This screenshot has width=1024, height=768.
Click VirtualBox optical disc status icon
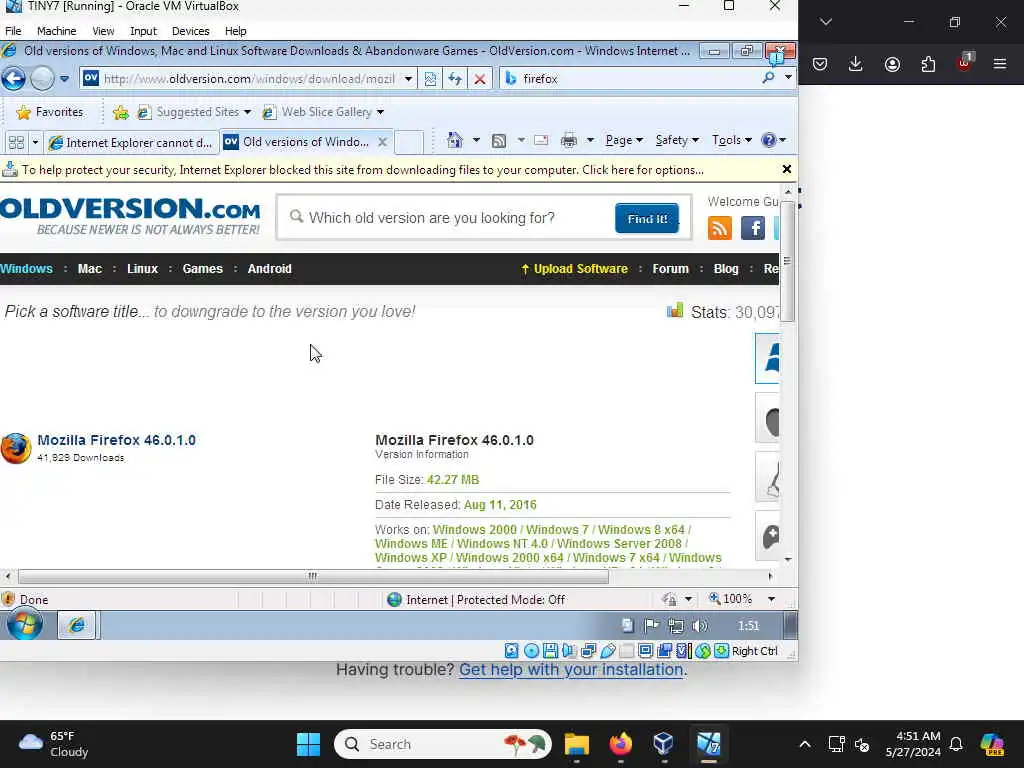point(532,650)
